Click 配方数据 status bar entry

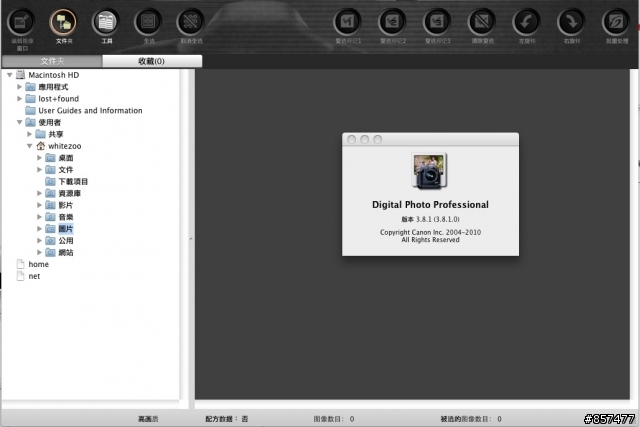tap(226, 419)
